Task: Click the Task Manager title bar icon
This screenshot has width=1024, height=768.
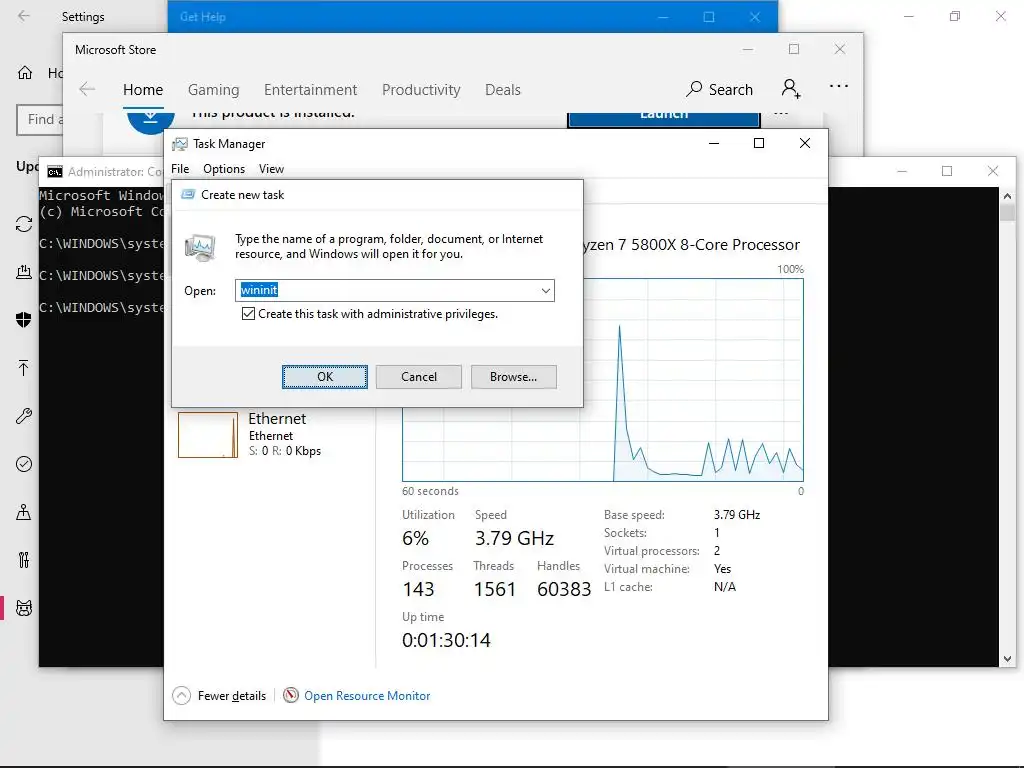Action: (180, 144)
